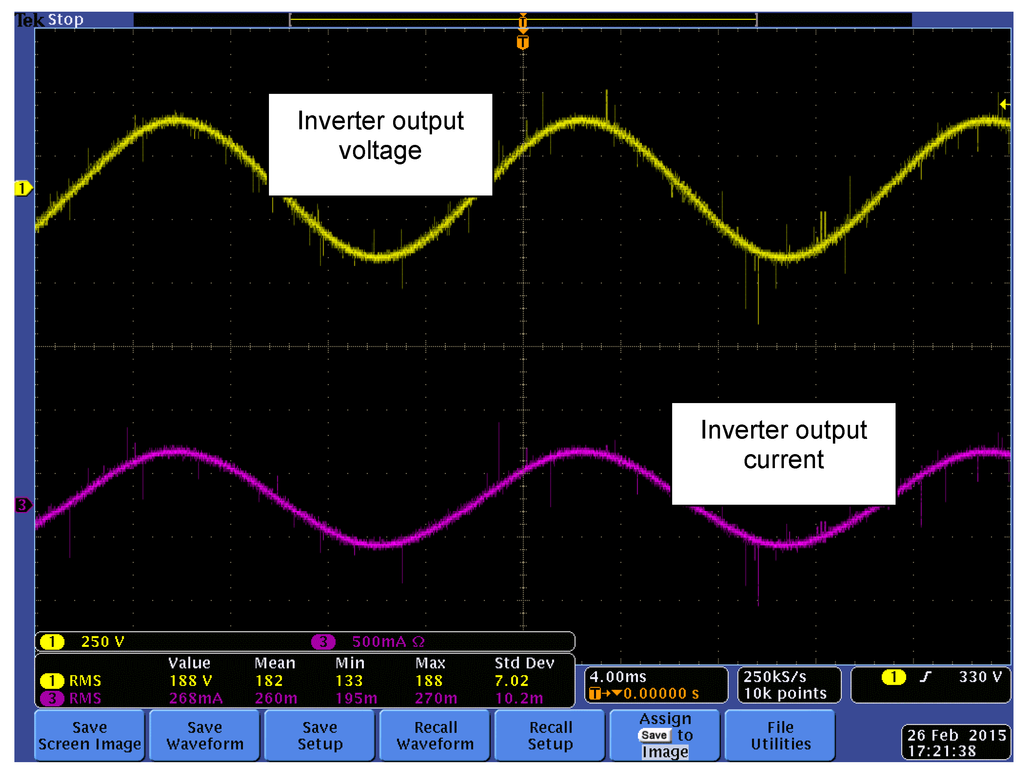Click the 500mA channel 3 scale readout
This screenshot has height=775, width=1024.
point(388,642)
